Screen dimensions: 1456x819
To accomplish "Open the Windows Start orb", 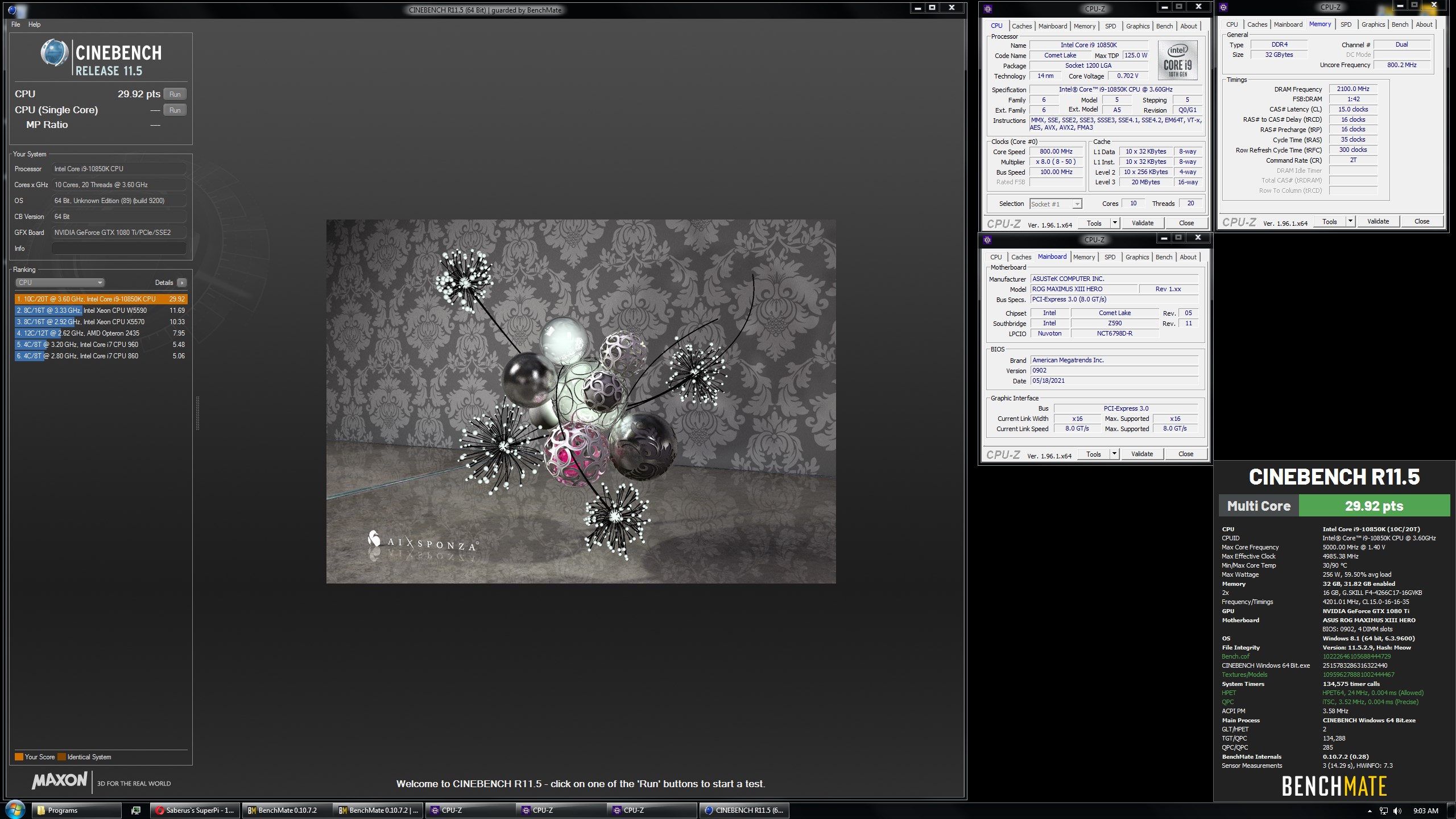I will tap(15, 810).
